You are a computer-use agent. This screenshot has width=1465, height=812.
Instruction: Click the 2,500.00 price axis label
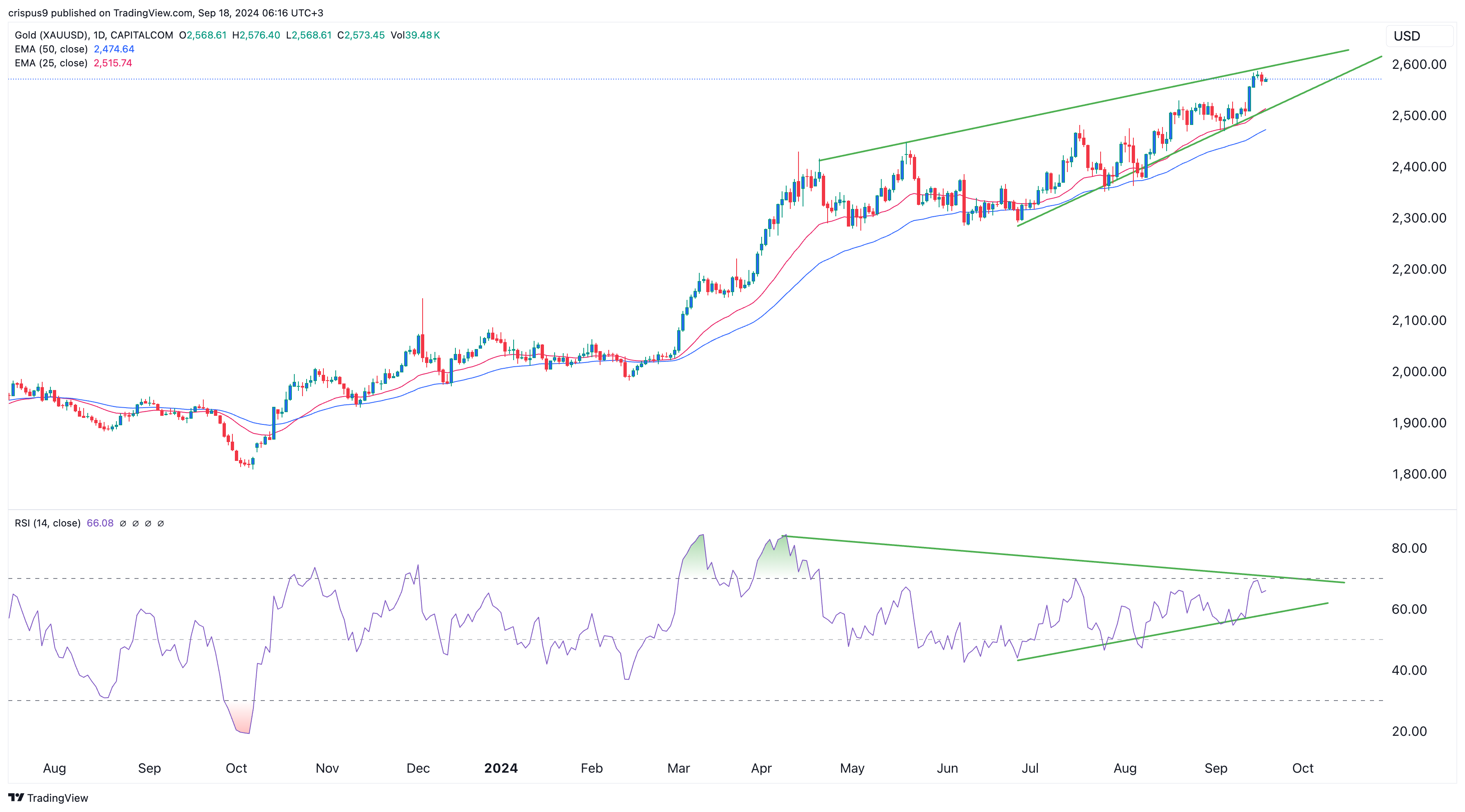(1419, 116)
